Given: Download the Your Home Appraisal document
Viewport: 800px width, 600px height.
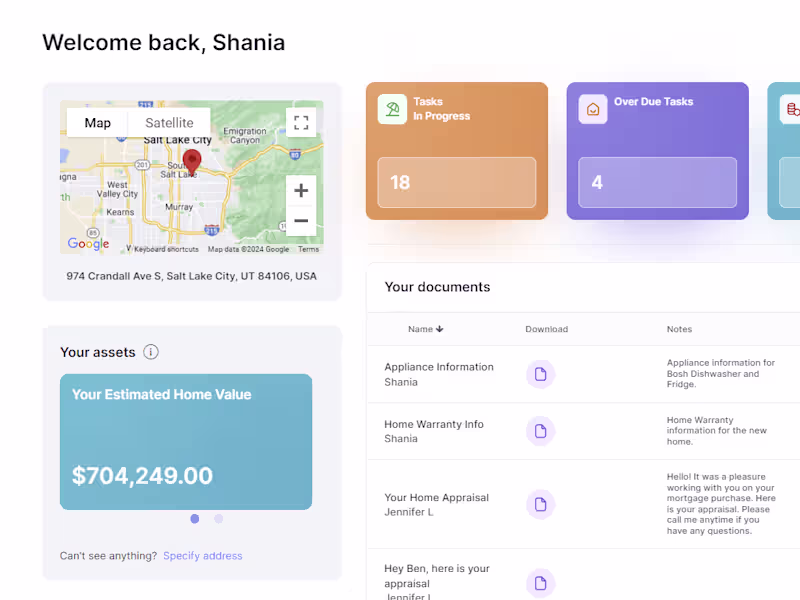Looking at the screenshot, I should pos(540,504).
